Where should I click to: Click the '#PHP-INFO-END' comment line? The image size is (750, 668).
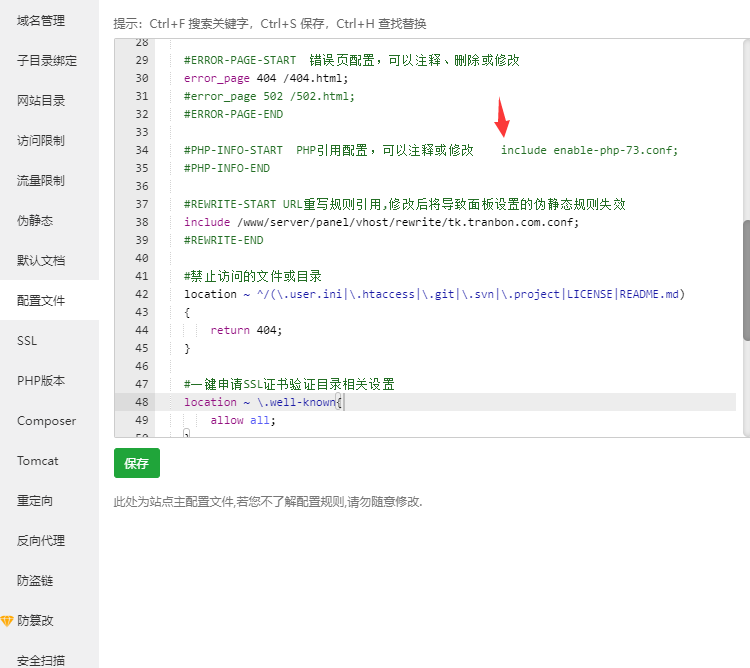click(x=227, y=168)
